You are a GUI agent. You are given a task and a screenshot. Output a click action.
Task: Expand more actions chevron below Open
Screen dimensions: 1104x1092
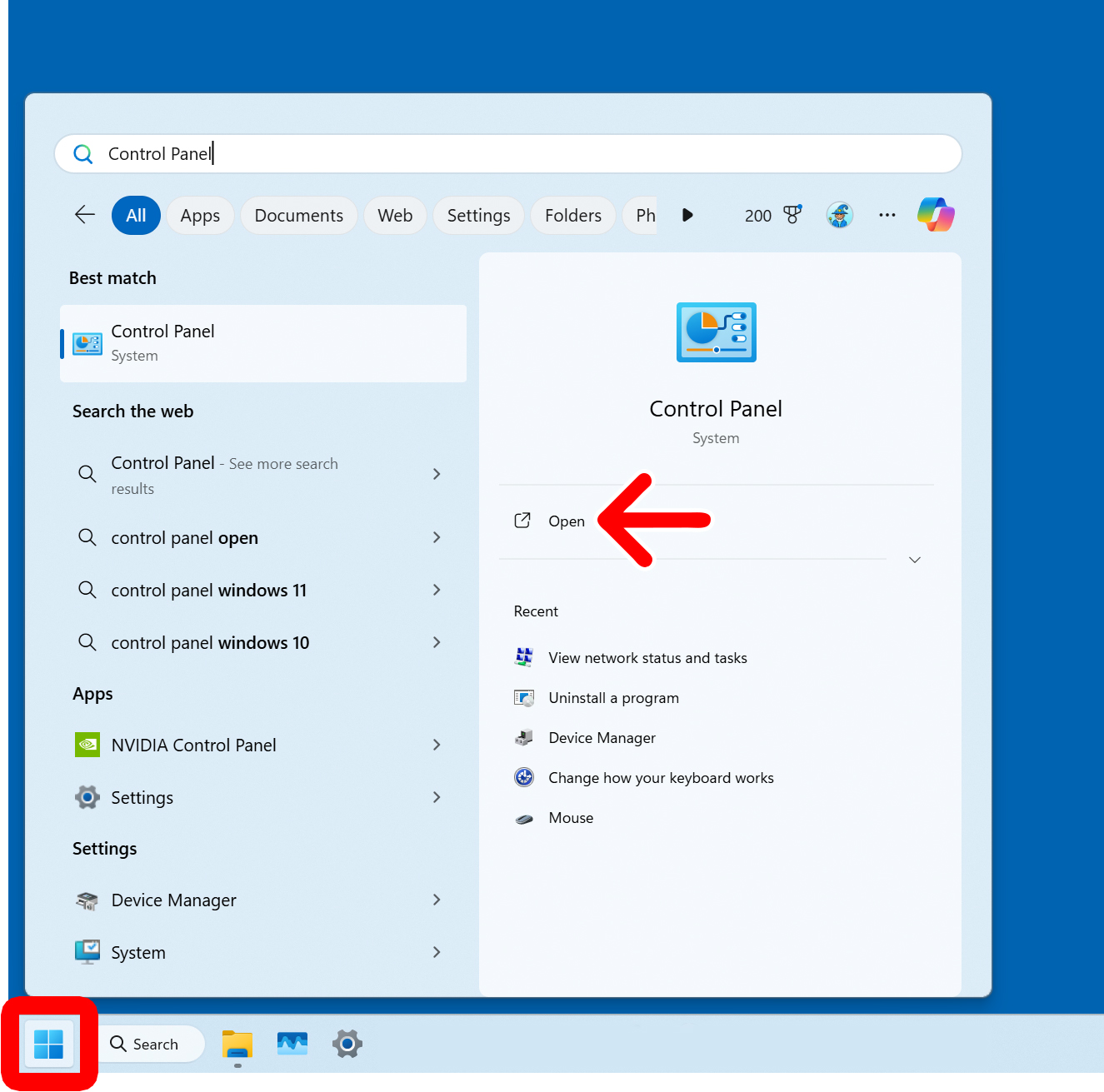coord(915,560)
